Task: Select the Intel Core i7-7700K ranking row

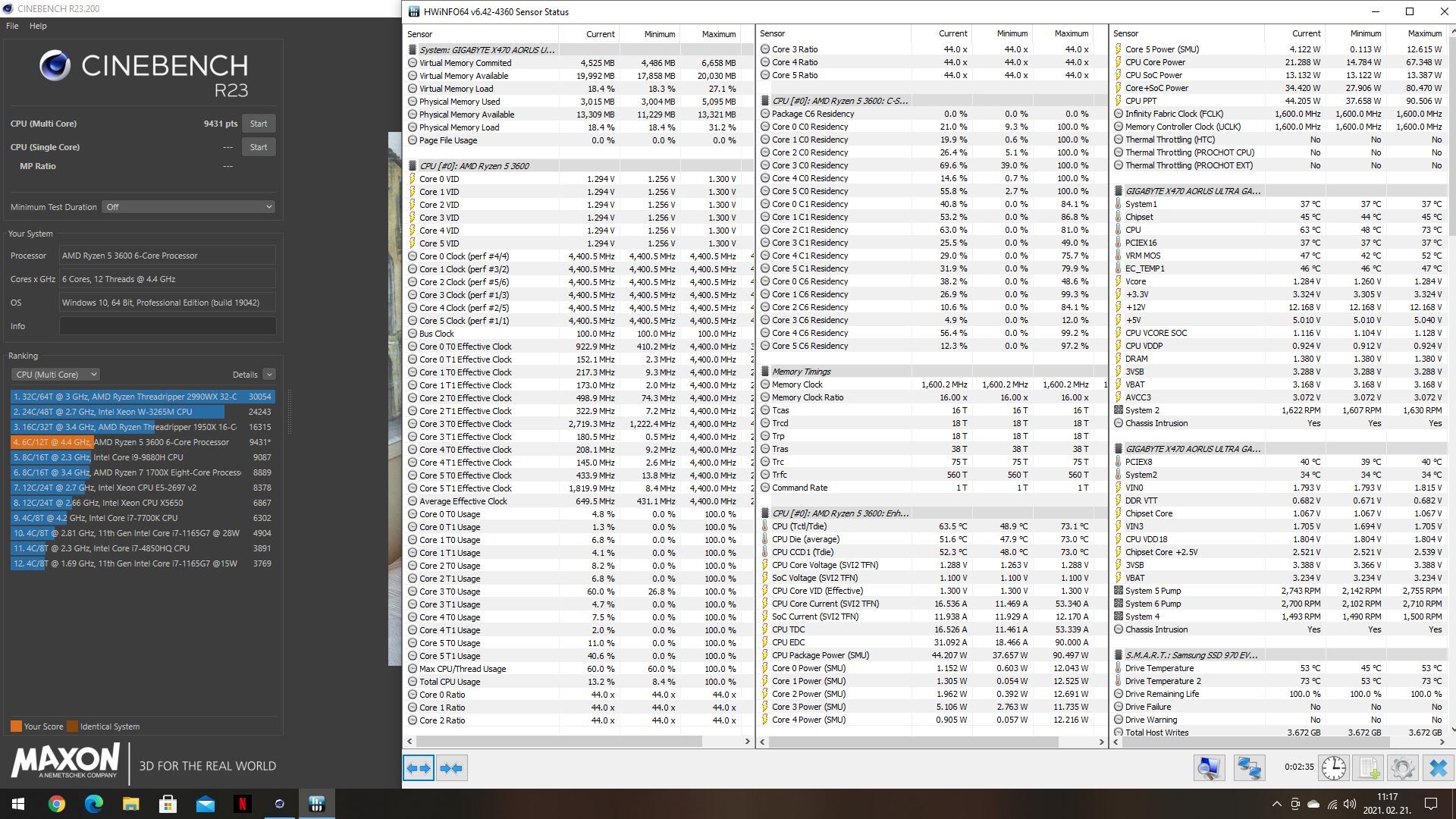Action: click(143, 518)
